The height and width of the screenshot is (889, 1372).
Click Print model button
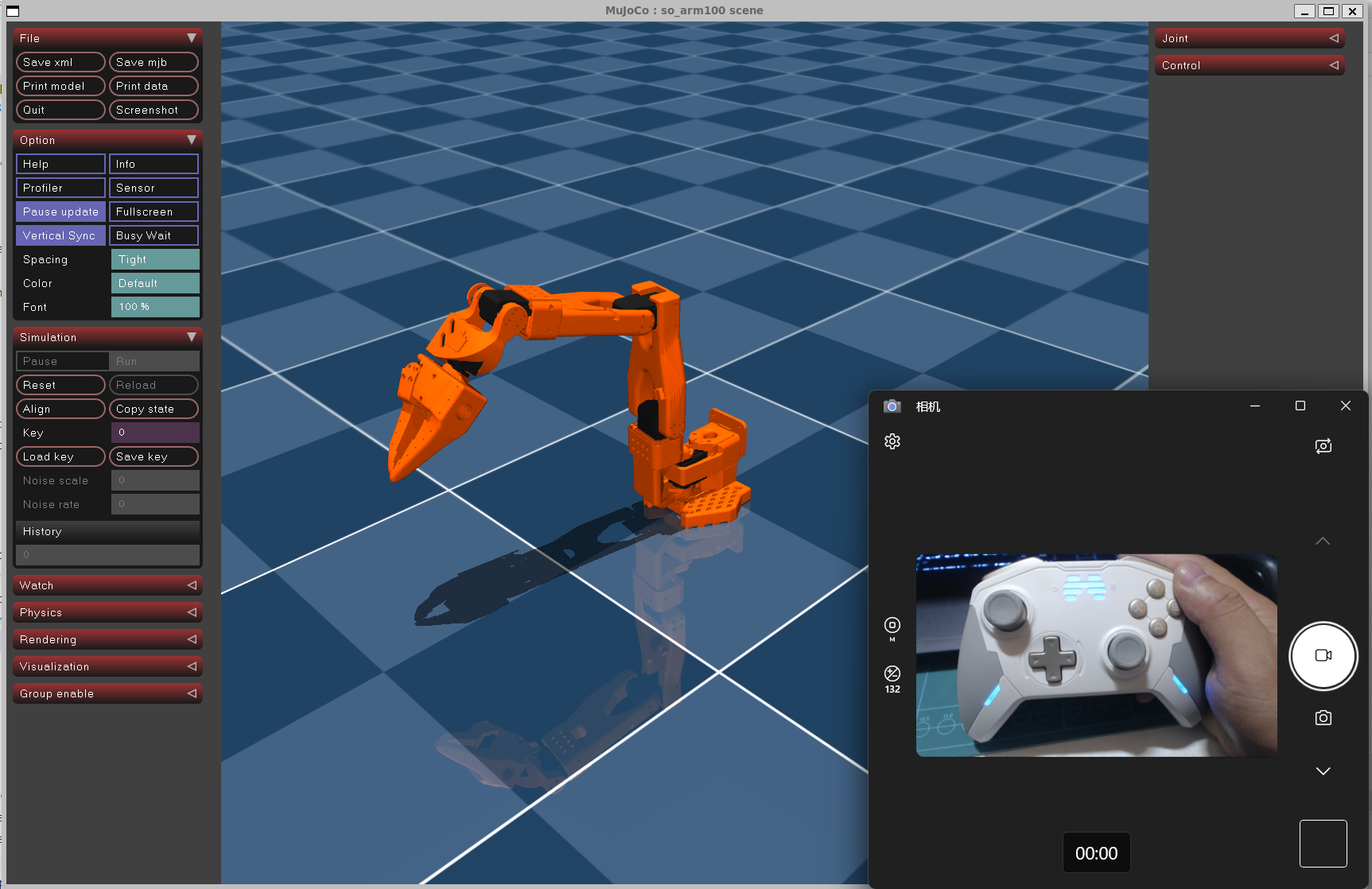(60, 86)
